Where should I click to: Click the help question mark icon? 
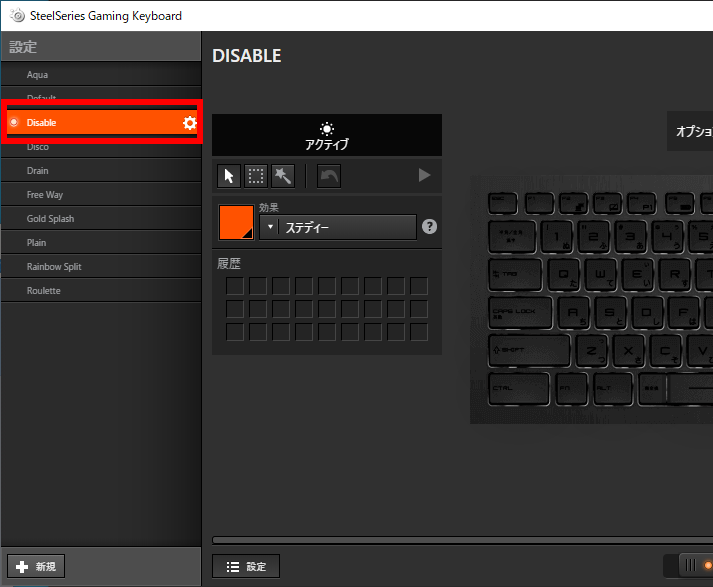tap(429, 226)
